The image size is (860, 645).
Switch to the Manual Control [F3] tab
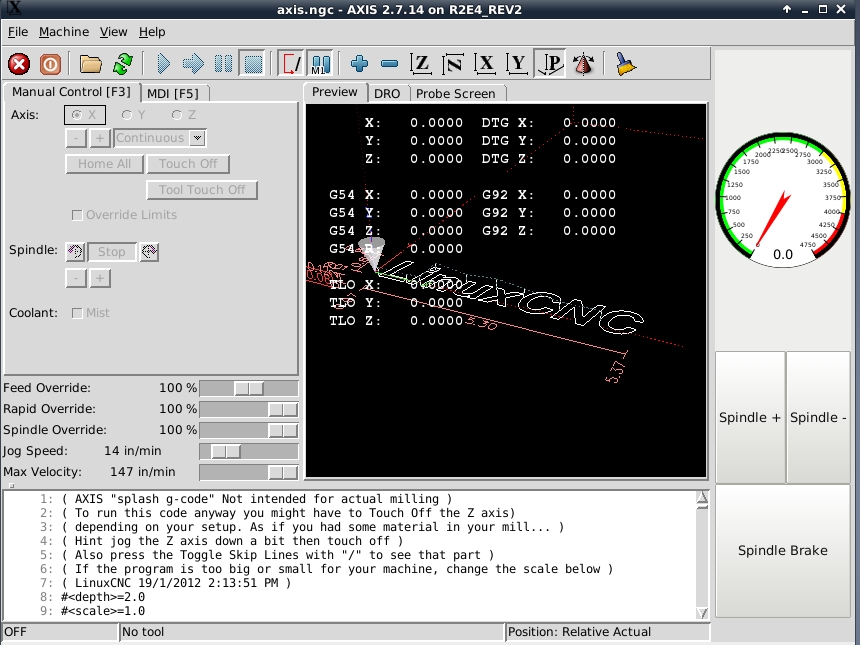pos(71,92)
